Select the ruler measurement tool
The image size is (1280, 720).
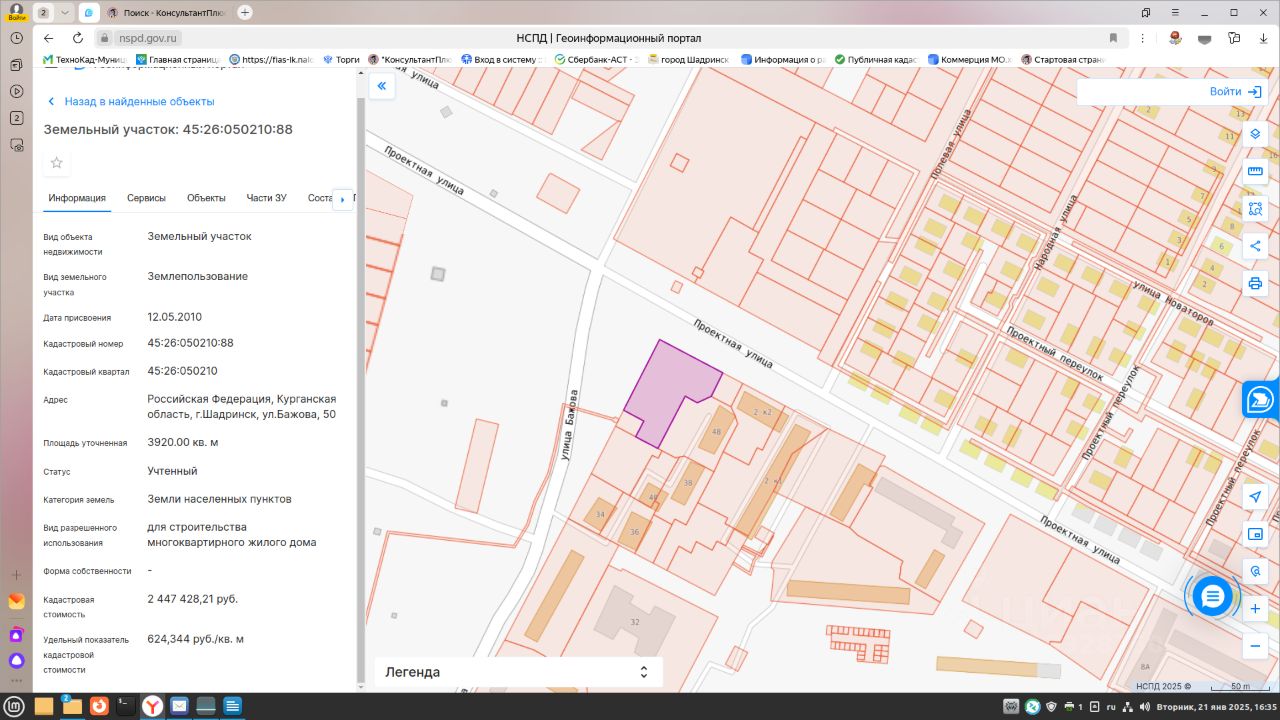pos(1255,171)
